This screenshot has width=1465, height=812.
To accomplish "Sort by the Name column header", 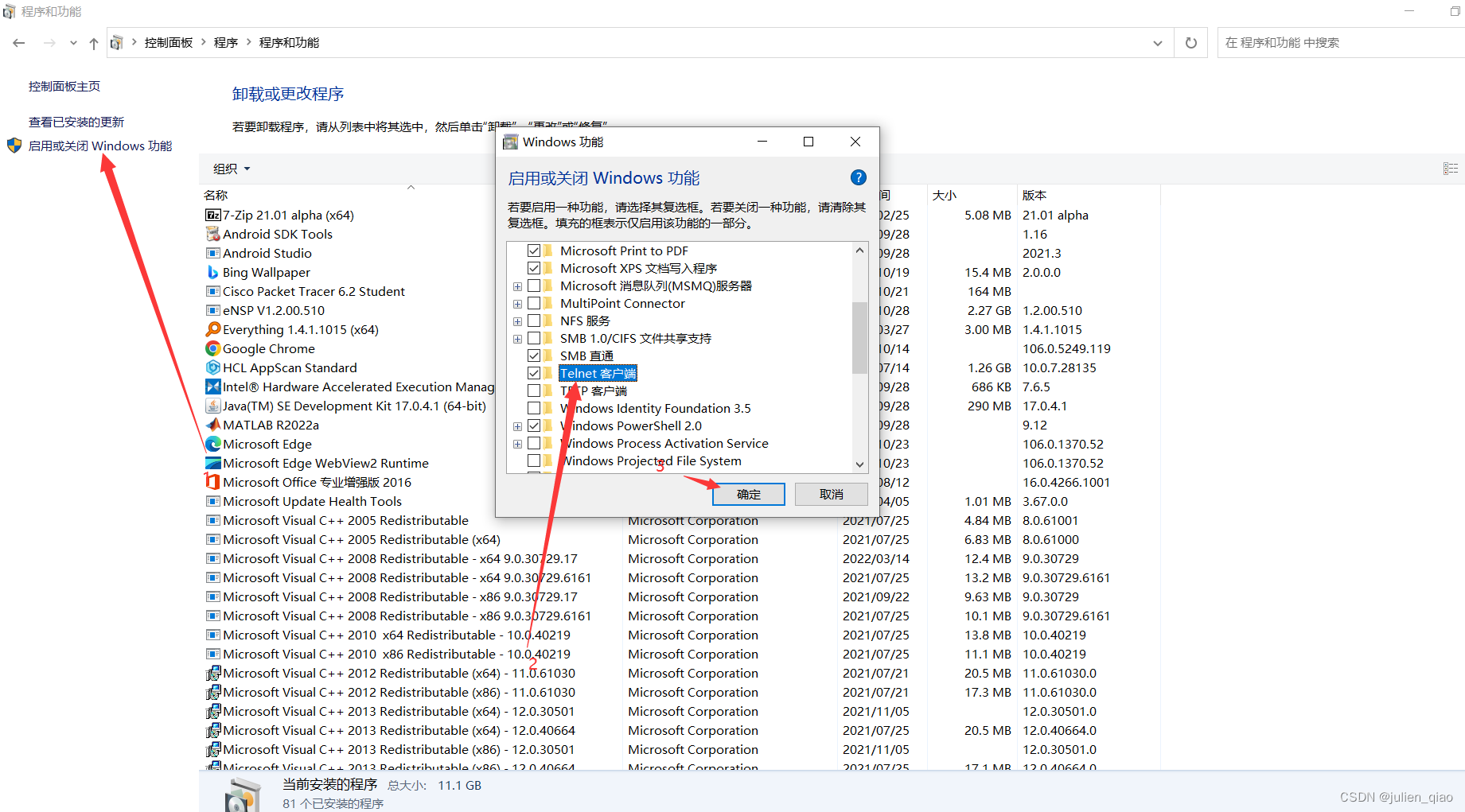I will tap(216, 195).
